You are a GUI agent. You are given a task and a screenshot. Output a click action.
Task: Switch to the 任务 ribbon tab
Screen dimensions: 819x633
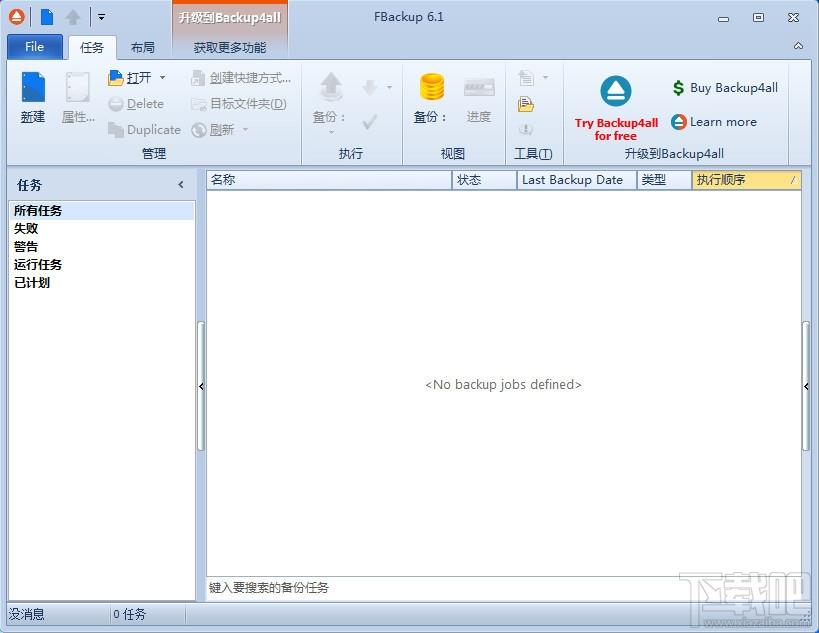tap(91, 48)
